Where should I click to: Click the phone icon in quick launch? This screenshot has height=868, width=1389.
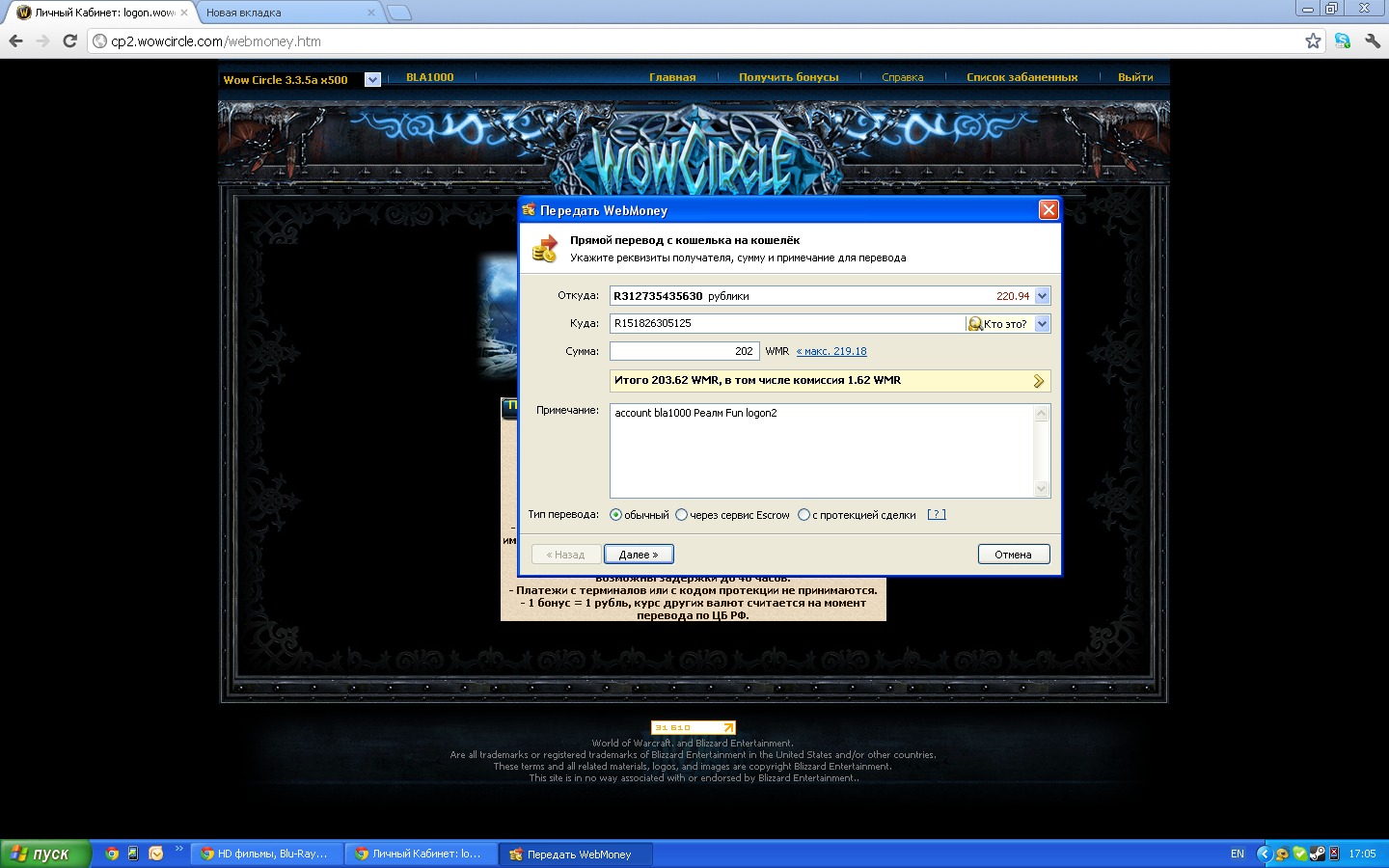pos(133,854)
